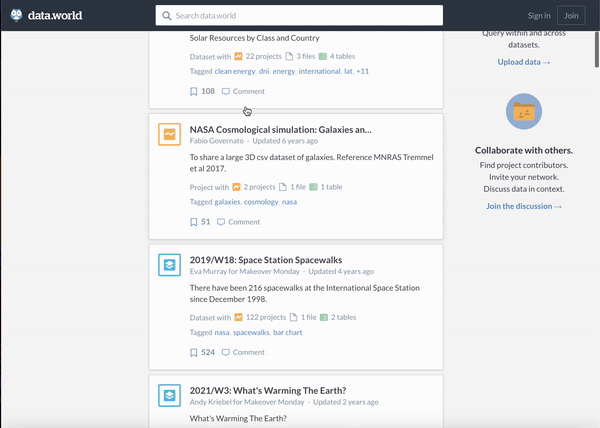
Task: Click file icon in Spacewalks card
Action: 293,317
